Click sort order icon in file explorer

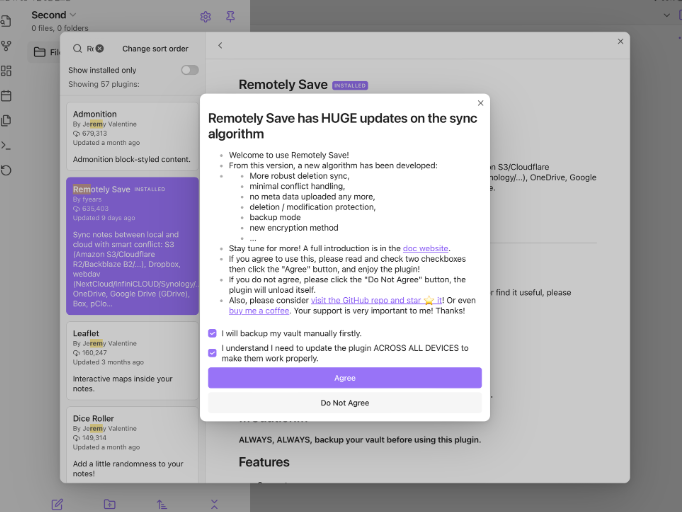click(x=162, y=504)
